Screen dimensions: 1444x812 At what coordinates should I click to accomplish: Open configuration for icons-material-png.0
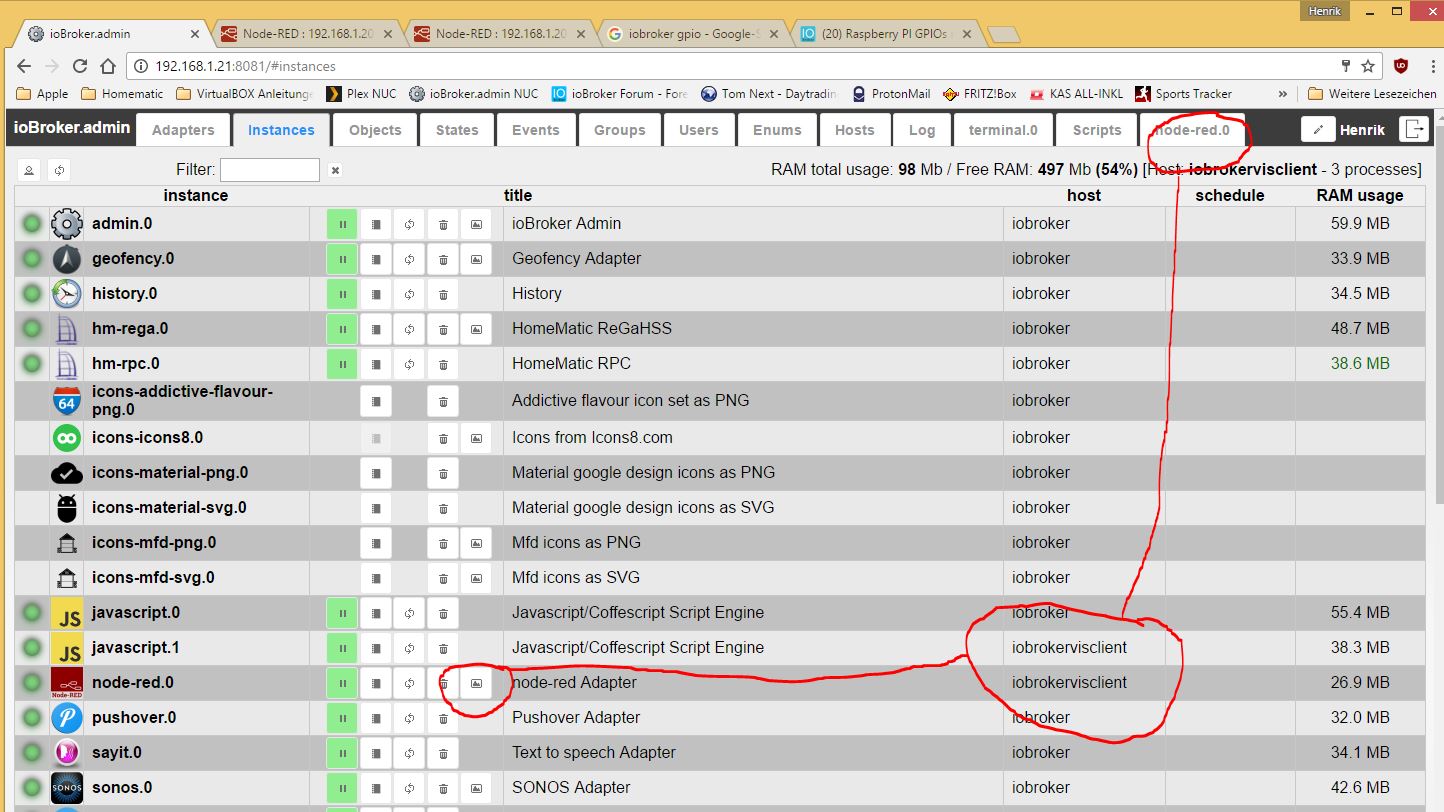(x=376, y=473)
